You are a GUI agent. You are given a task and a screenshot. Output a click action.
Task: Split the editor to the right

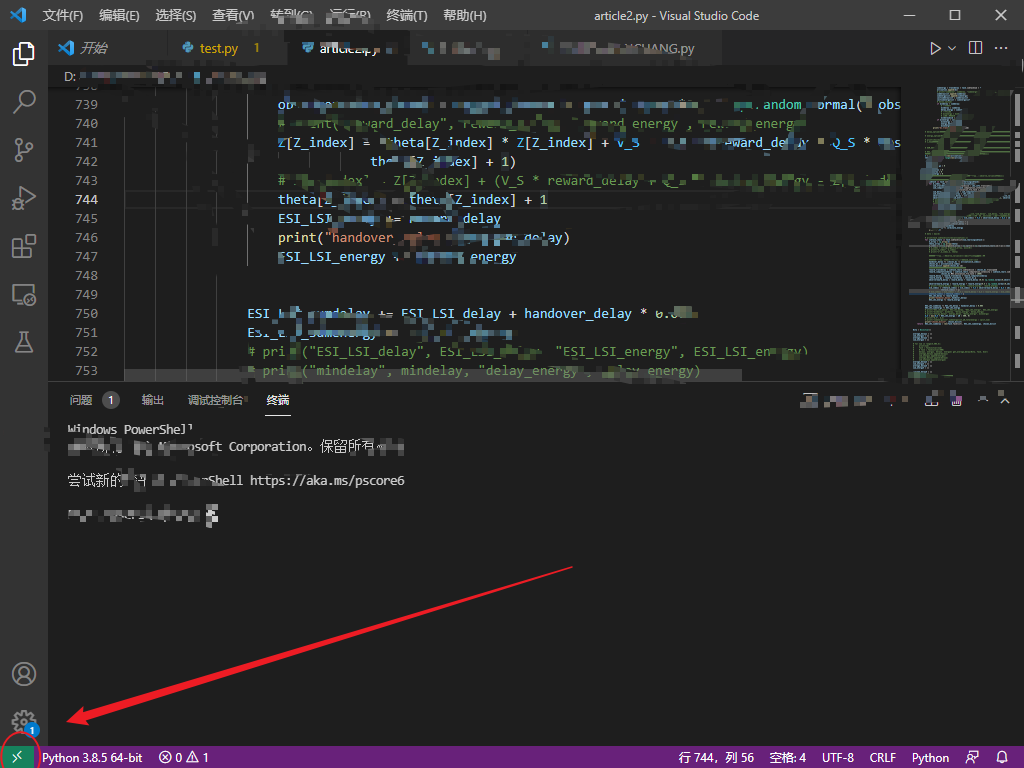[975, 48]
